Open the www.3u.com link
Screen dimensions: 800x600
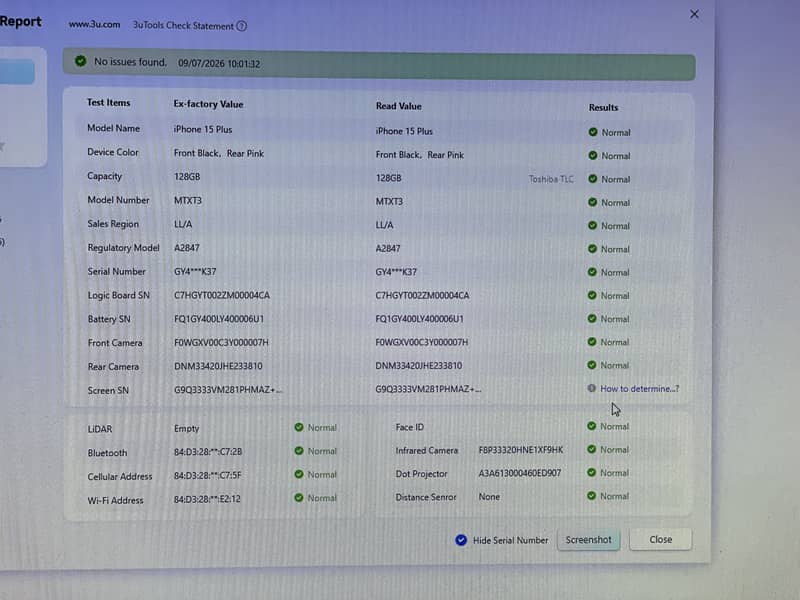[x=94, y=24]
